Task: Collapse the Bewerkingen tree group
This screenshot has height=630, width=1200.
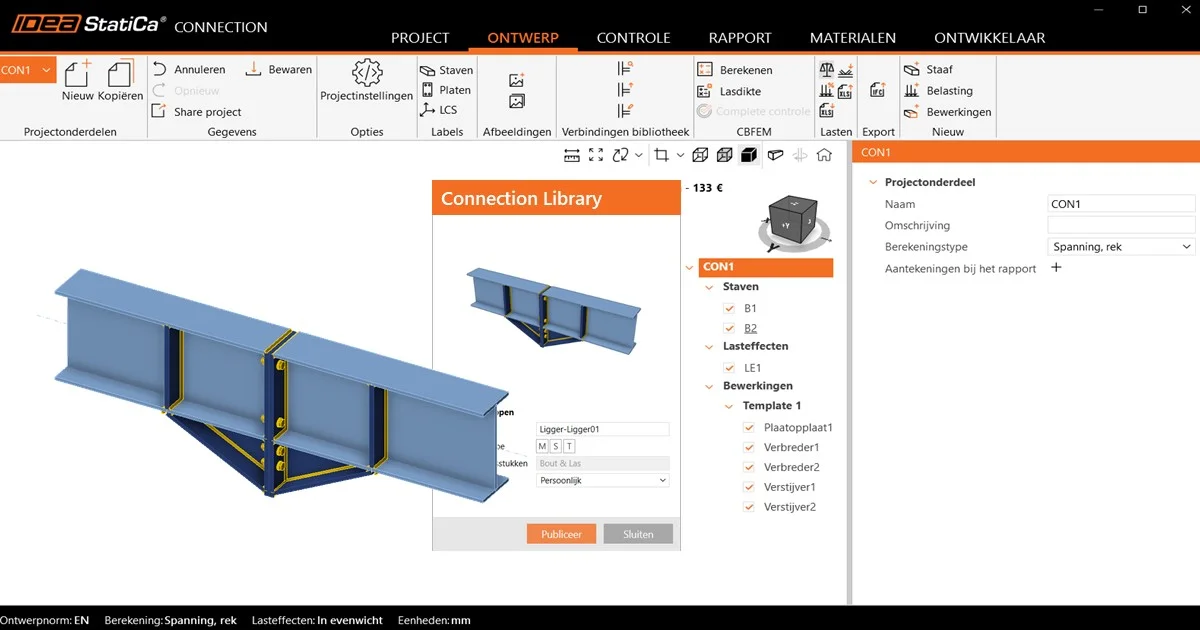Action: point(709,386)
